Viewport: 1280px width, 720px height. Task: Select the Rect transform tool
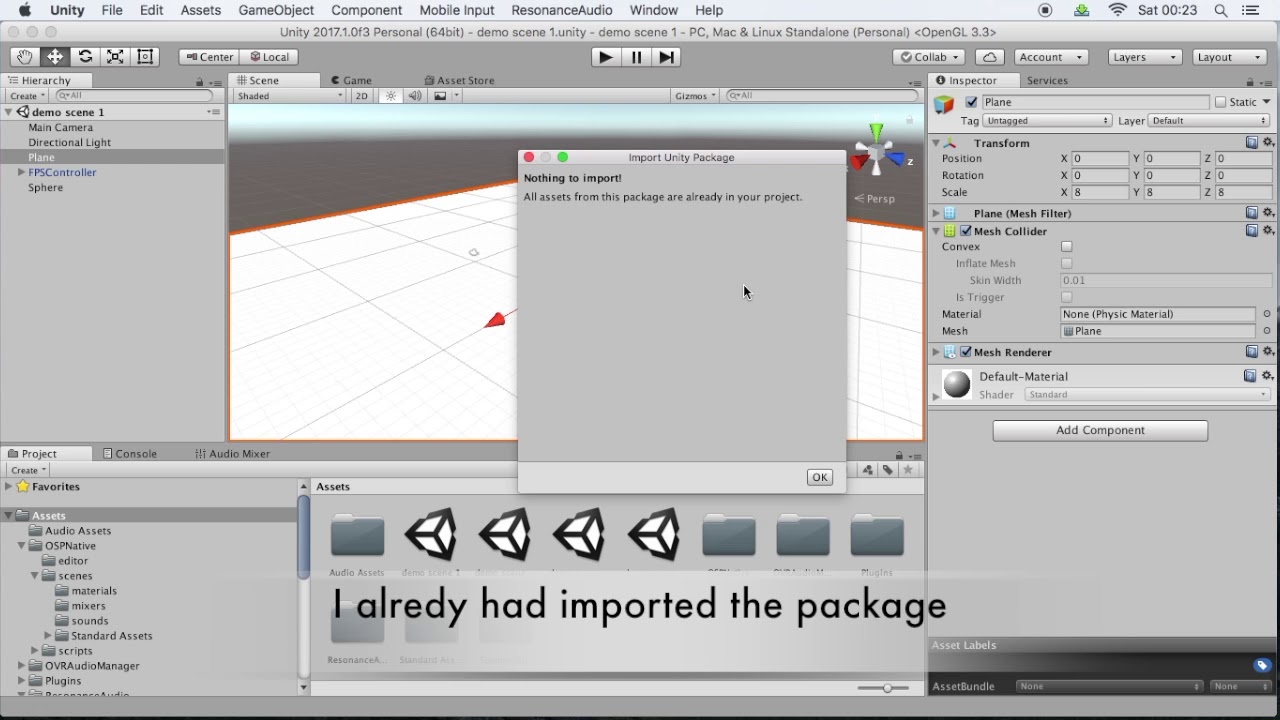pyautogui.click(x=145, y=57)
